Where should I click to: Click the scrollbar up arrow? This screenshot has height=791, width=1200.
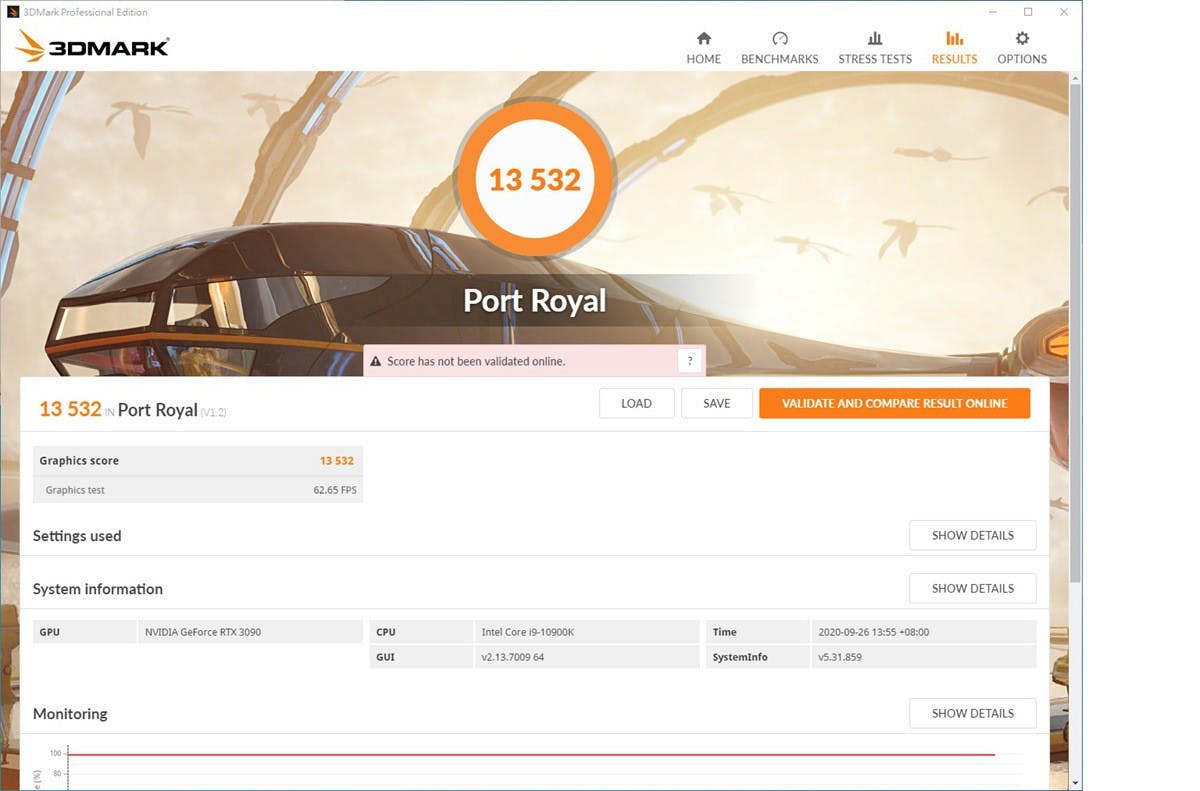coord(1075,76)
